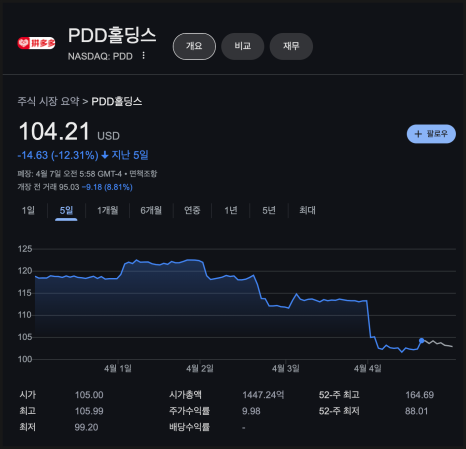Select the 5일 time range
The width and height of the screenshot is (466, 449).
tap(66, 210)
